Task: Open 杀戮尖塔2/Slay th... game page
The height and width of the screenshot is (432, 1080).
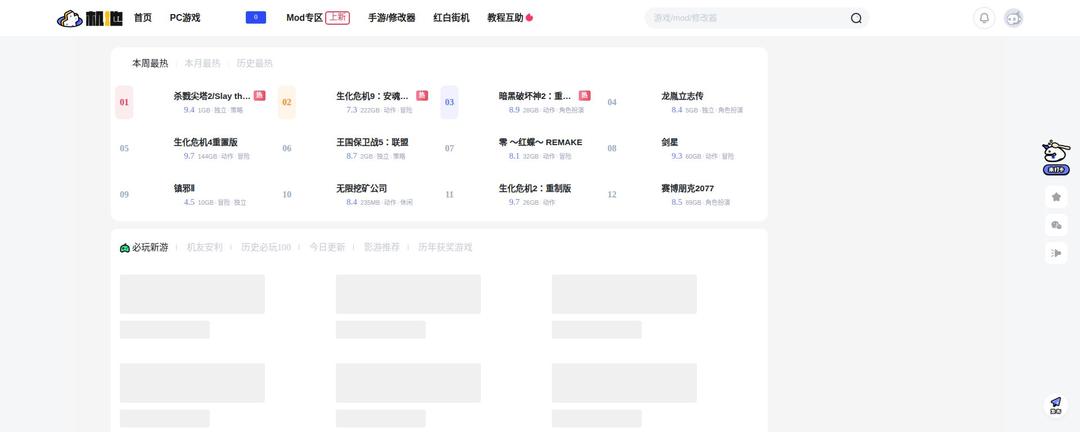Action: 212,96
